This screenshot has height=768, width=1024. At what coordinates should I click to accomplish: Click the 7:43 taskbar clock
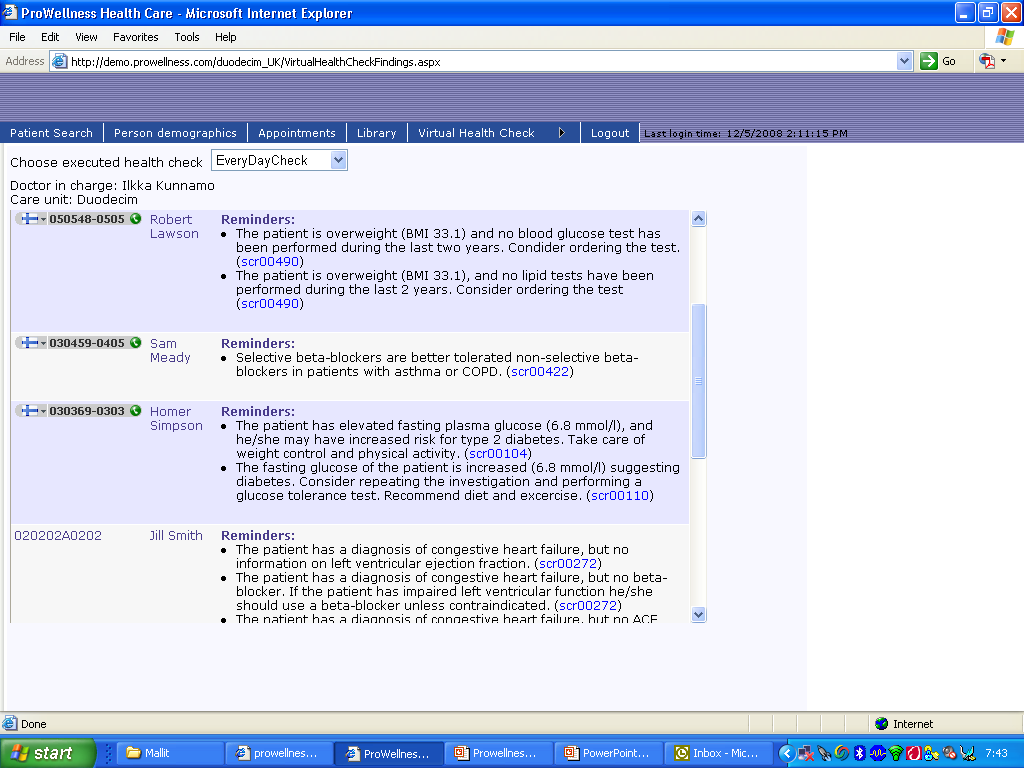pyautogui.click(x=996, y=753)
